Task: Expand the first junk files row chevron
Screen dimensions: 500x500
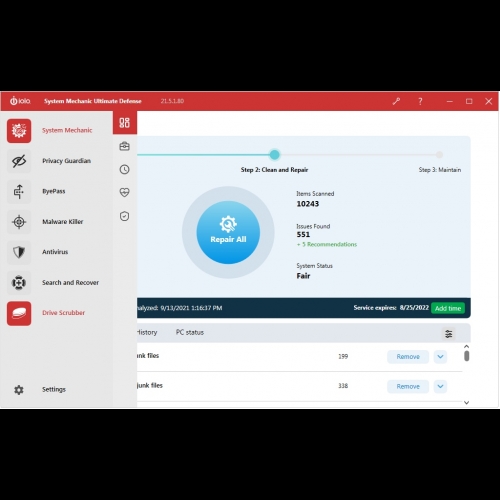Action: click(x=440, y=357)
